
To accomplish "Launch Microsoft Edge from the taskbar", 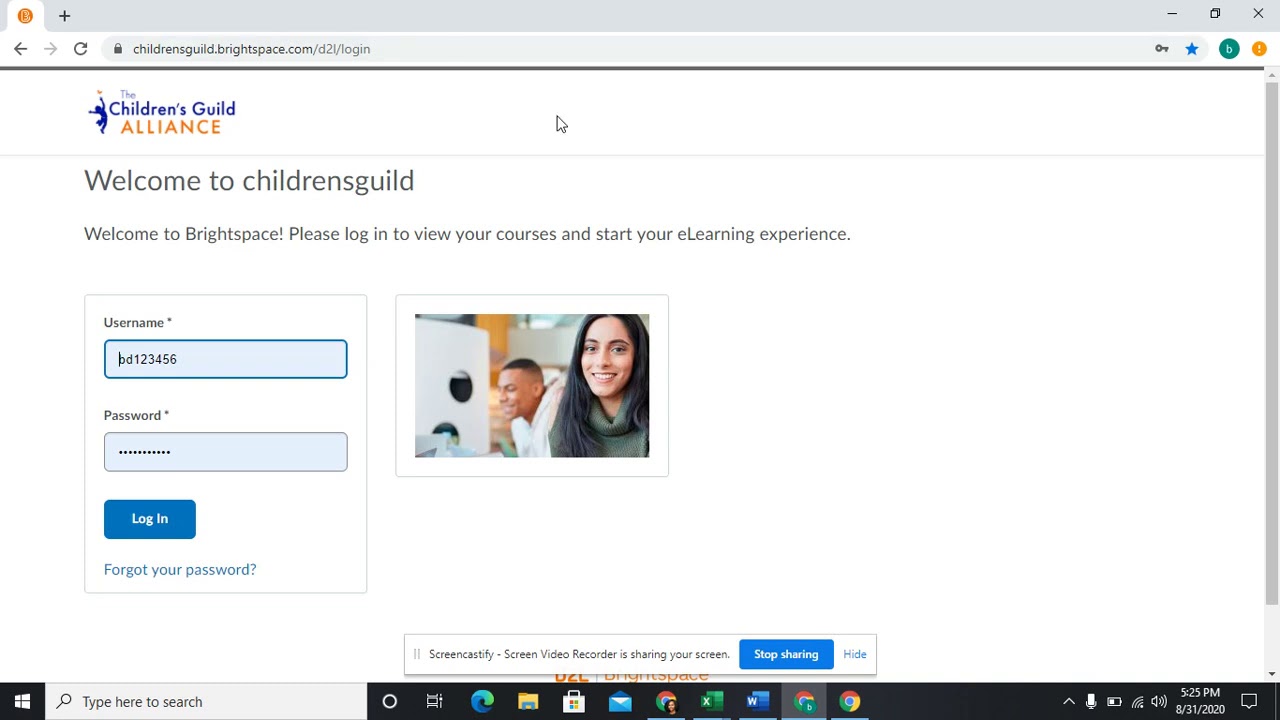I will click(482, 702).
